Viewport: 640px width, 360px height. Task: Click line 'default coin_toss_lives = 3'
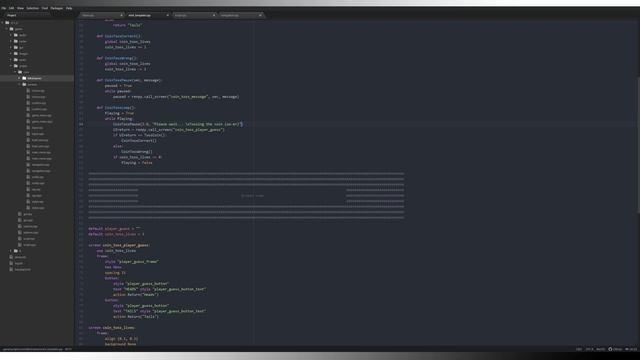click(x=116, y=234)
